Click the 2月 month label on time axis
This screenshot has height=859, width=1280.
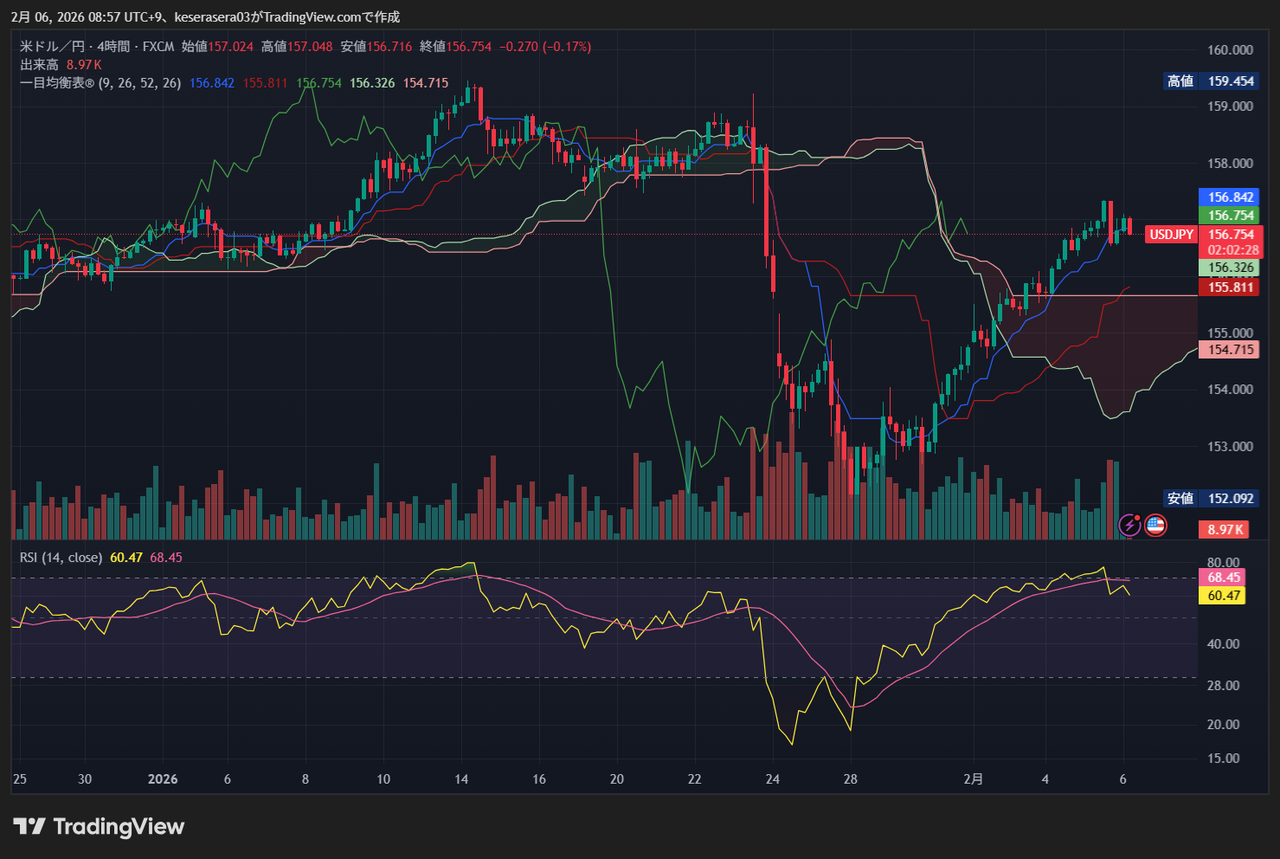pyautogui.click(x=974, y=779)
